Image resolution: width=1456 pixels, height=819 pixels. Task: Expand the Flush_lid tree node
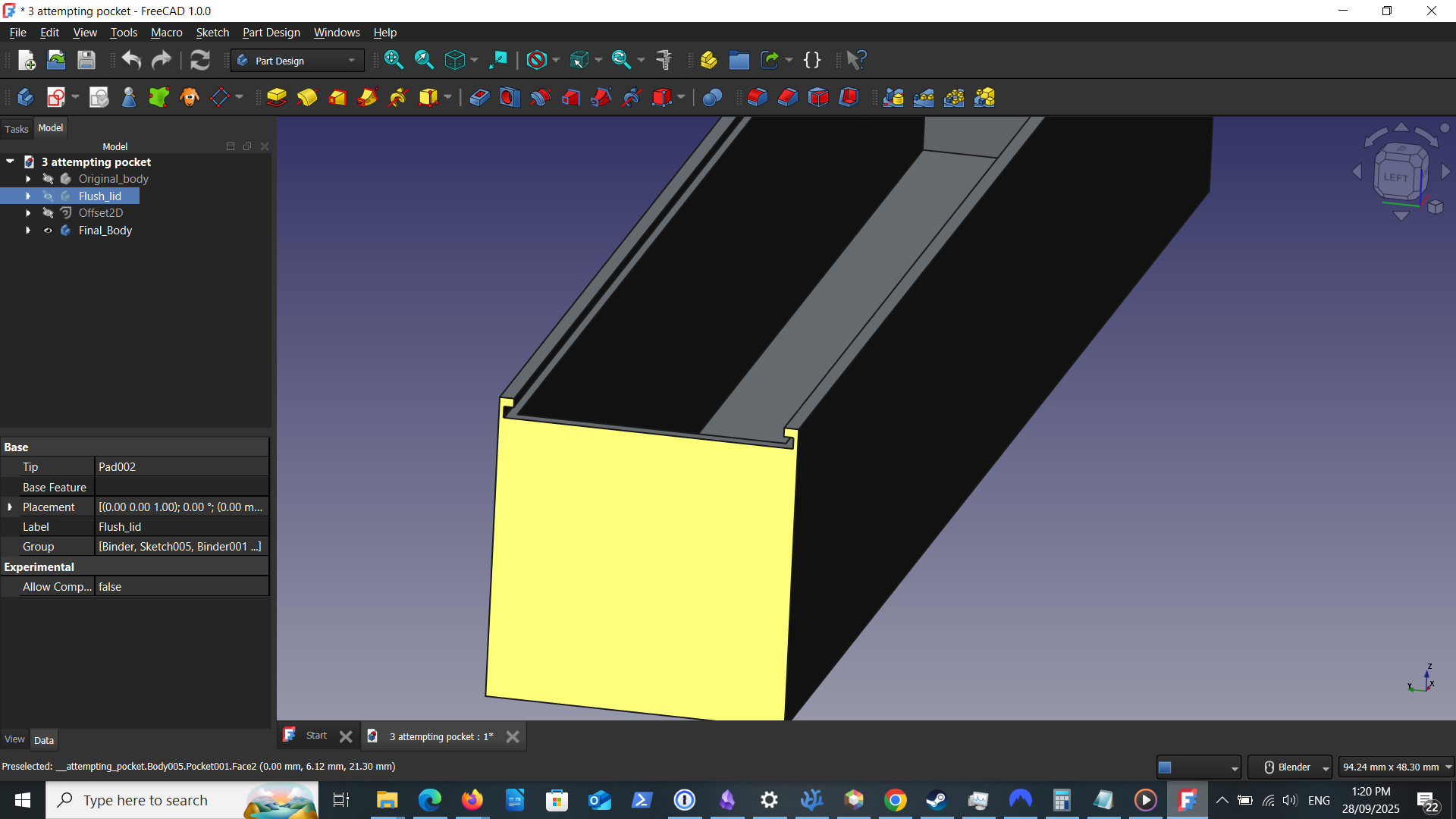click(x=28, y=196)
